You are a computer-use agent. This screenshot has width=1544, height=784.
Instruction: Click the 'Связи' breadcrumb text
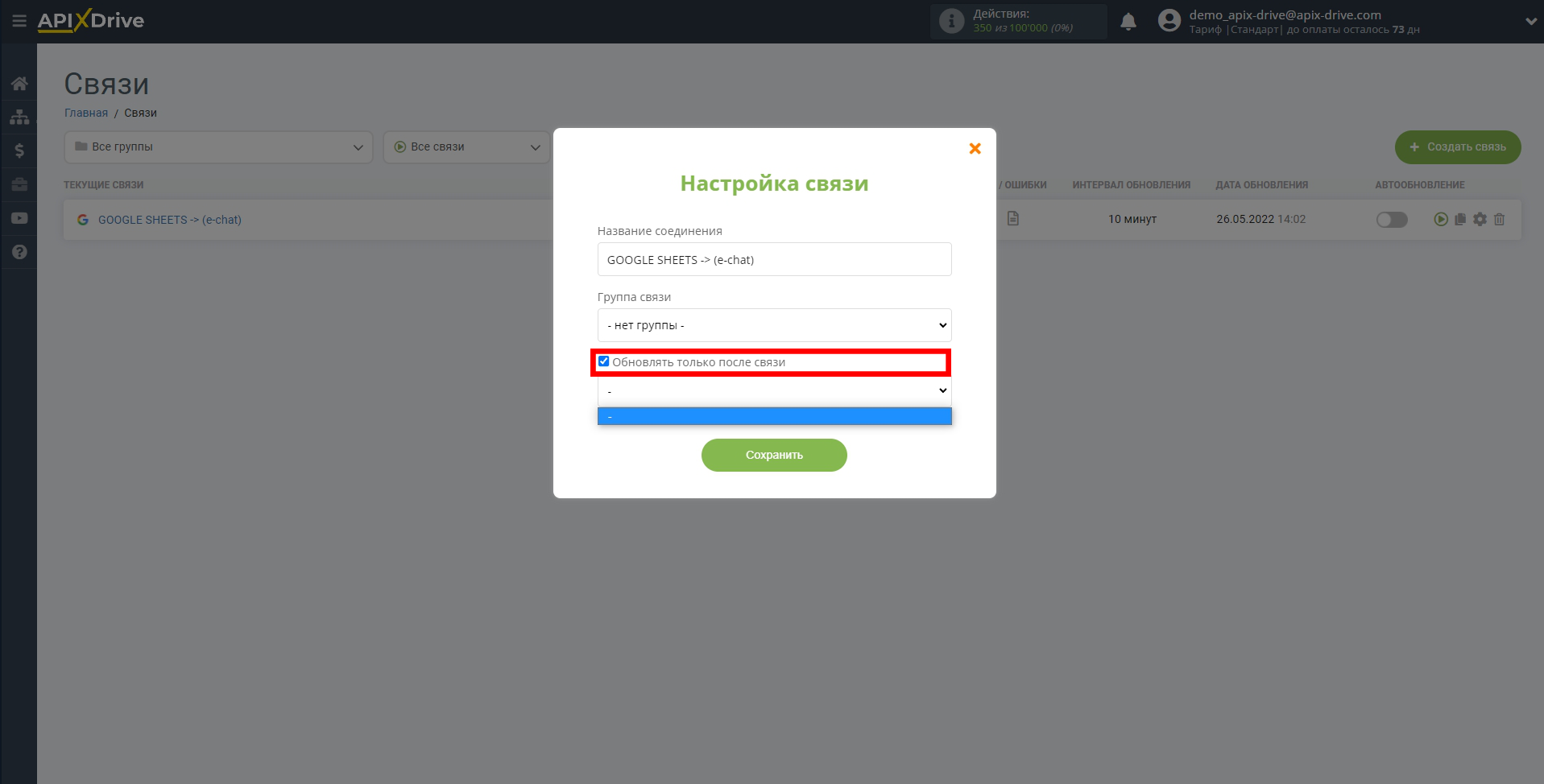tap(140, 113)
